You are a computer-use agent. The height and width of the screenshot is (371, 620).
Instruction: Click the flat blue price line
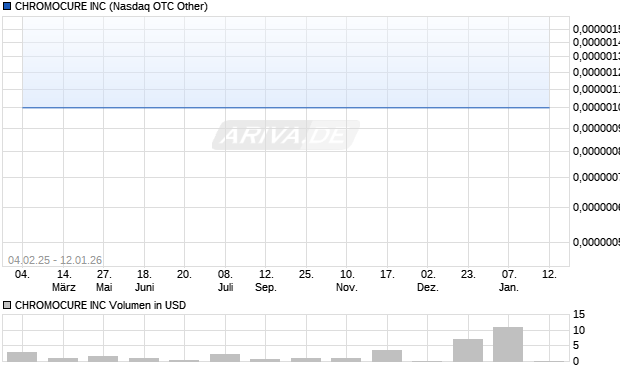click(286, 107)
